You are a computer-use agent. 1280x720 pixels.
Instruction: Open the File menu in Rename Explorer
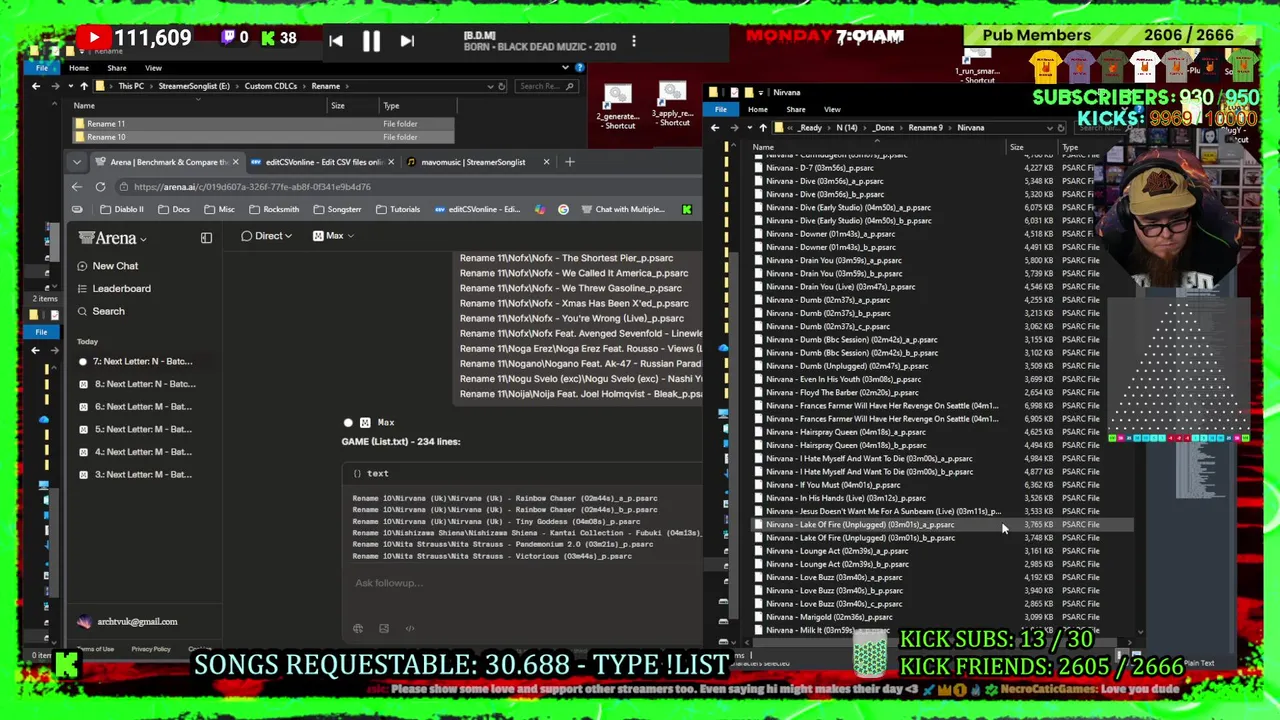(x=42, y=68)
